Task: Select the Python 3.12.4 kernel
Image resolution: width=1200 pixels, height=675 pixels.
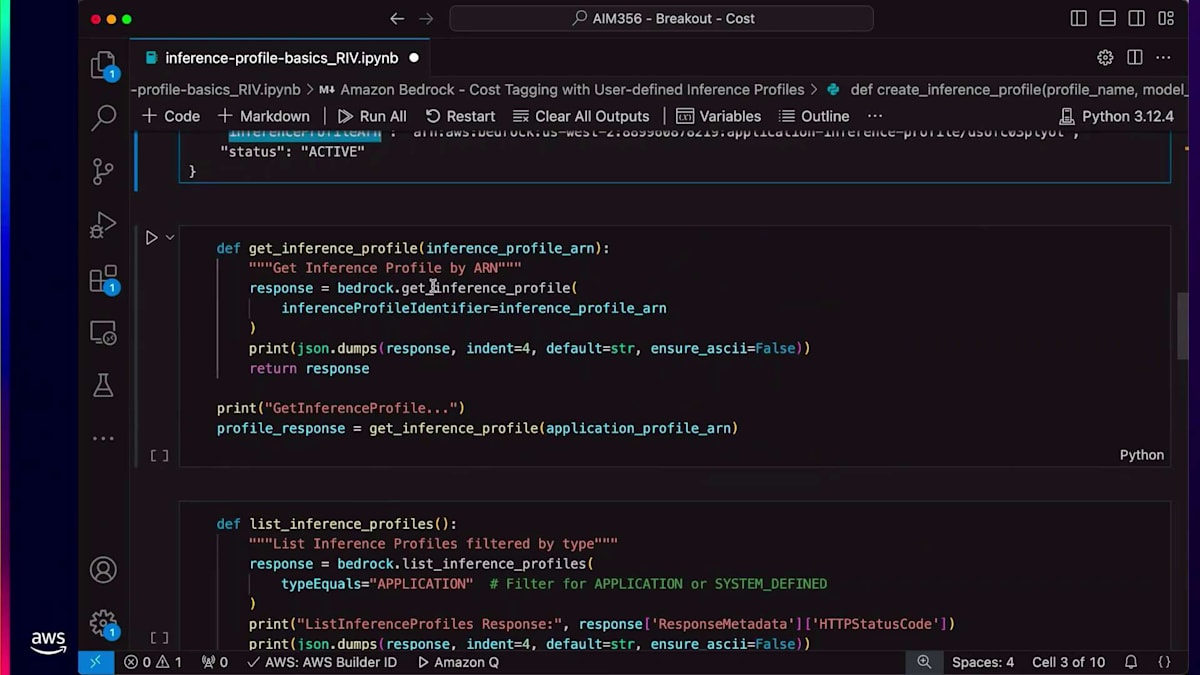Action: point(1116,116)
